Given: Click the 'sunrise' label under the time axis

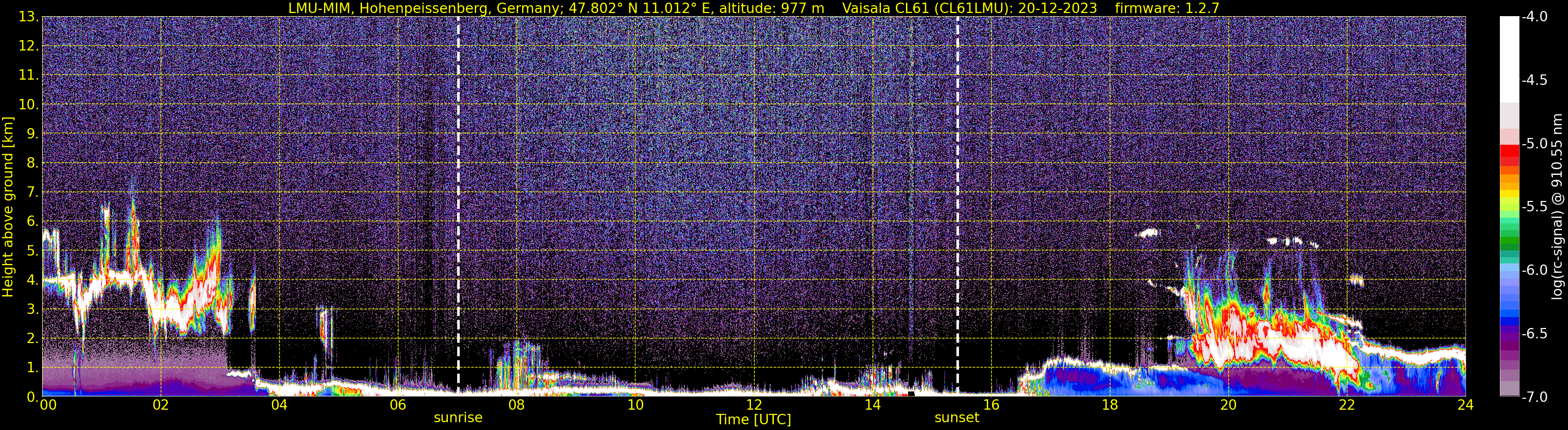Looking at the screenshot, I should tap(458, 418).
